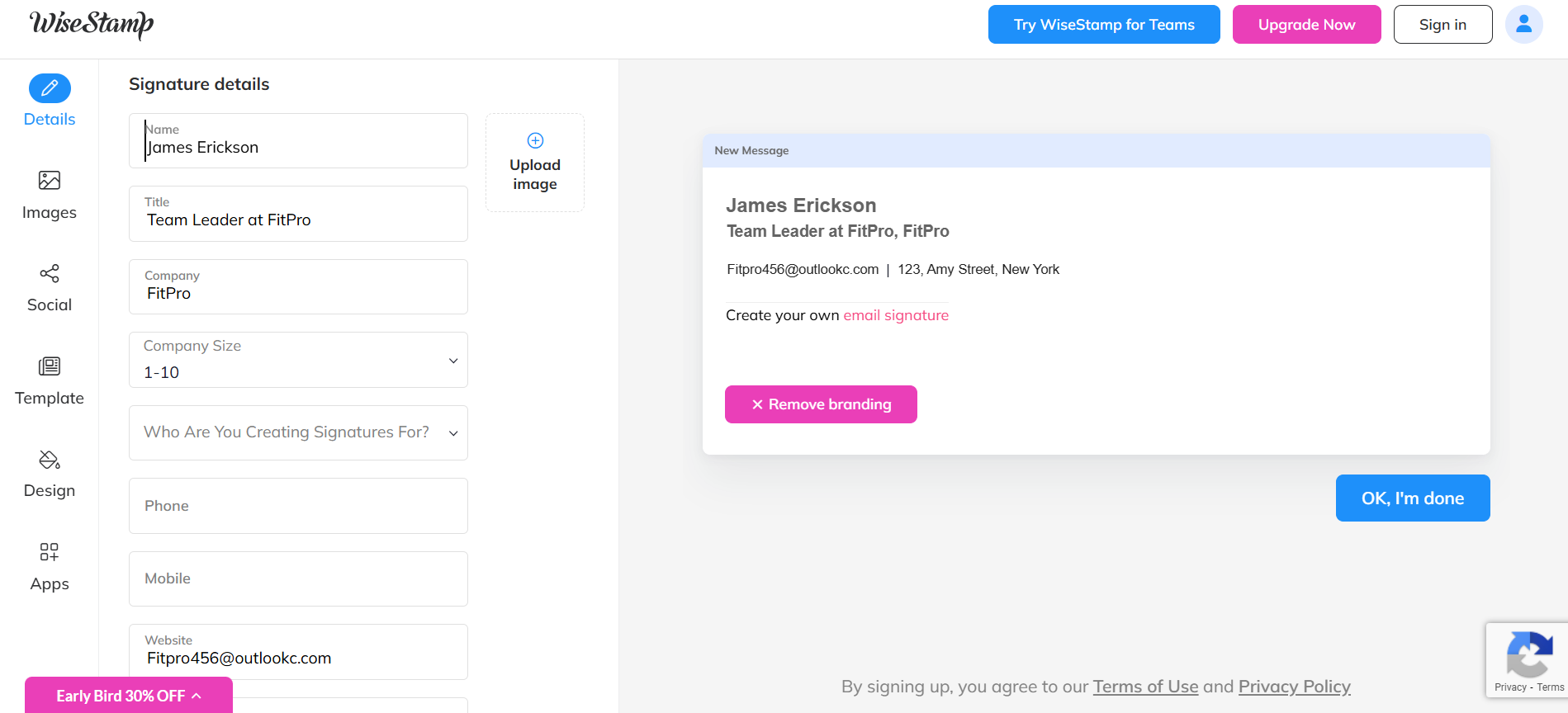Click the reCAPTCHA Terms link

coord(1550,687)
